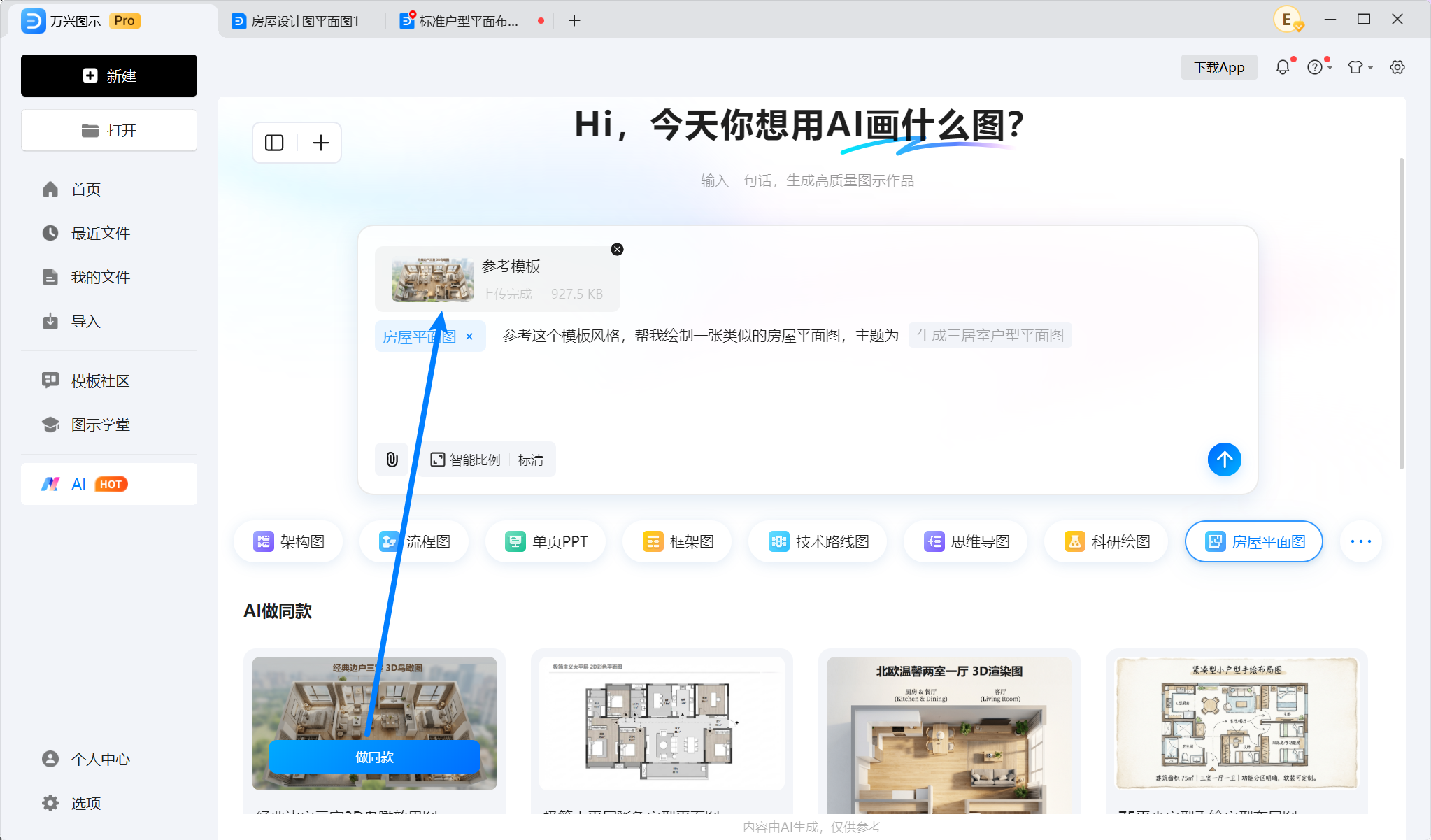Viewport: 1431px width, 840px height.
Task: Switch to 房屋设计图平面图1 tab
Action: tap(297, 21)
